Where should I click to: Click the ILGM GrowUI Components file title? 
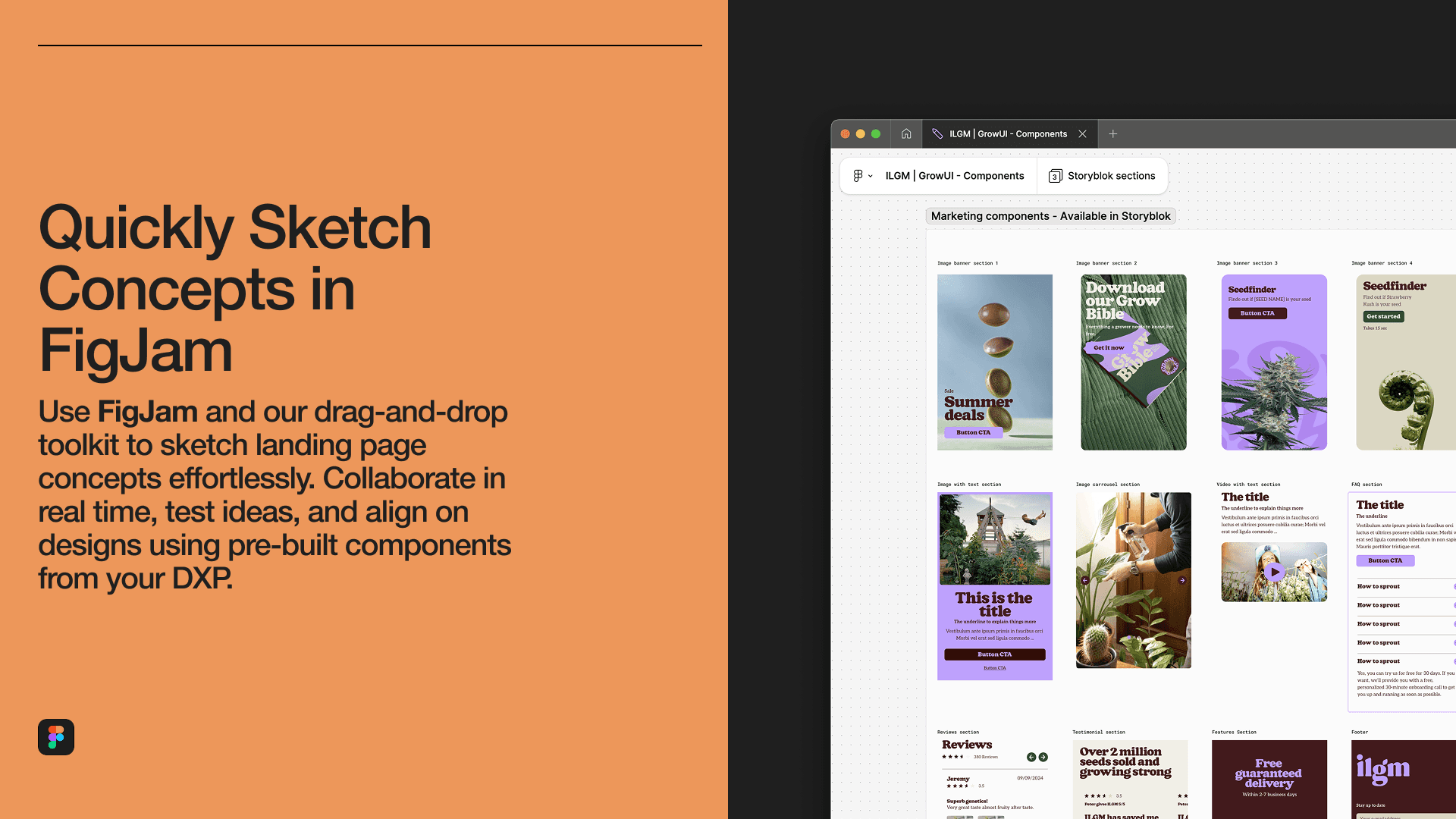point(954,176)
